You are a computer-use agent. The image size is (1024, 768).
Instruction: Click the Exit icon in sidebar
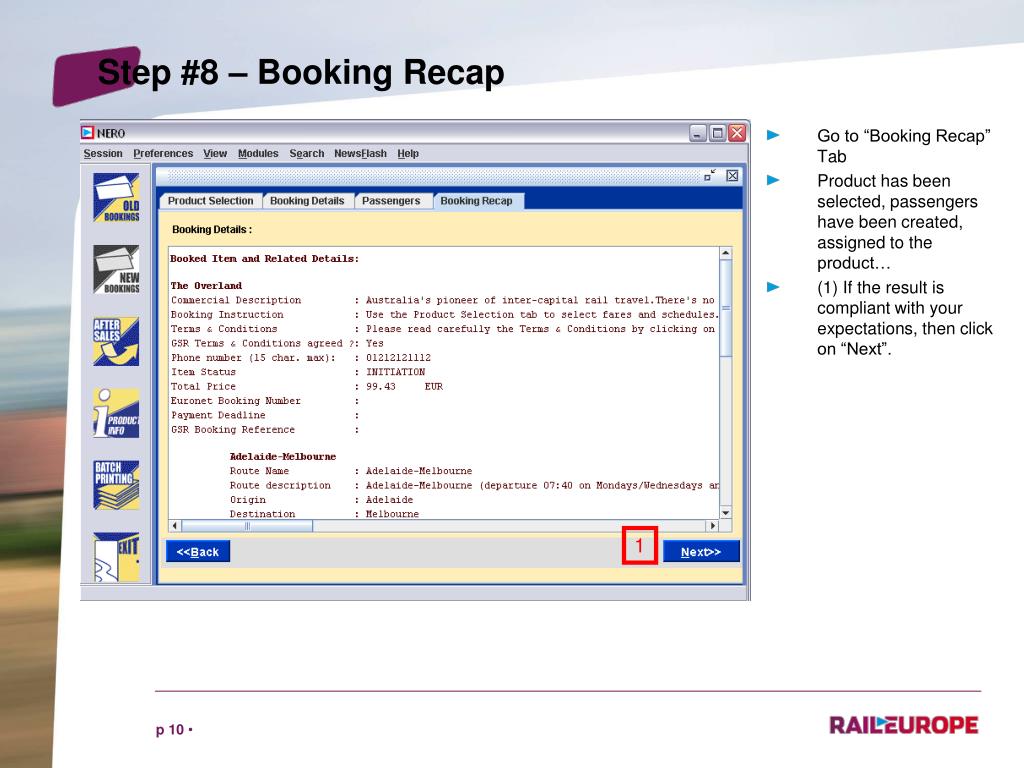[x=116, y=556]
